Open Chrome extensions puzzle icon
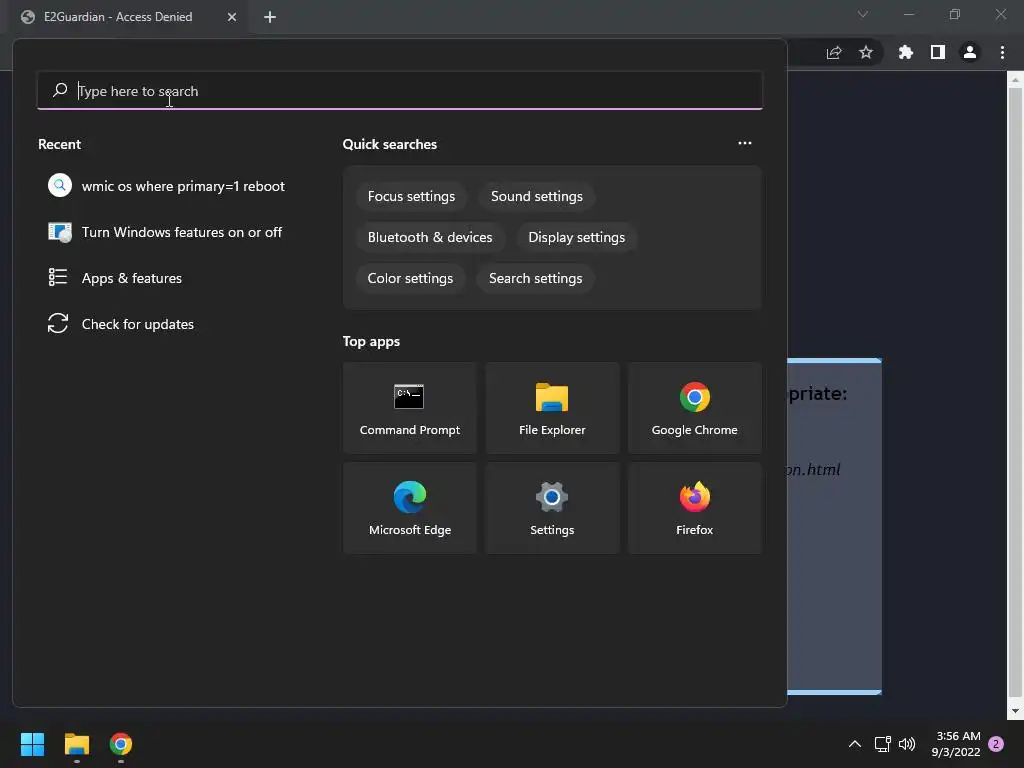 905,52
